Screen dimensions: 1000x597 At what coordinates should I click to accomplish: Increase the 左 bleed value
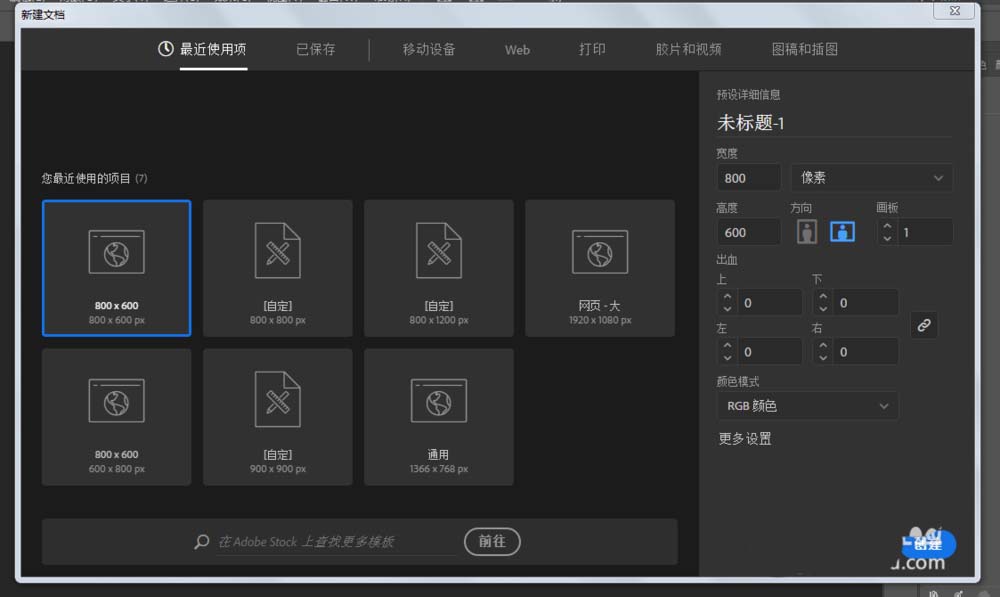(x=727, y=346)
